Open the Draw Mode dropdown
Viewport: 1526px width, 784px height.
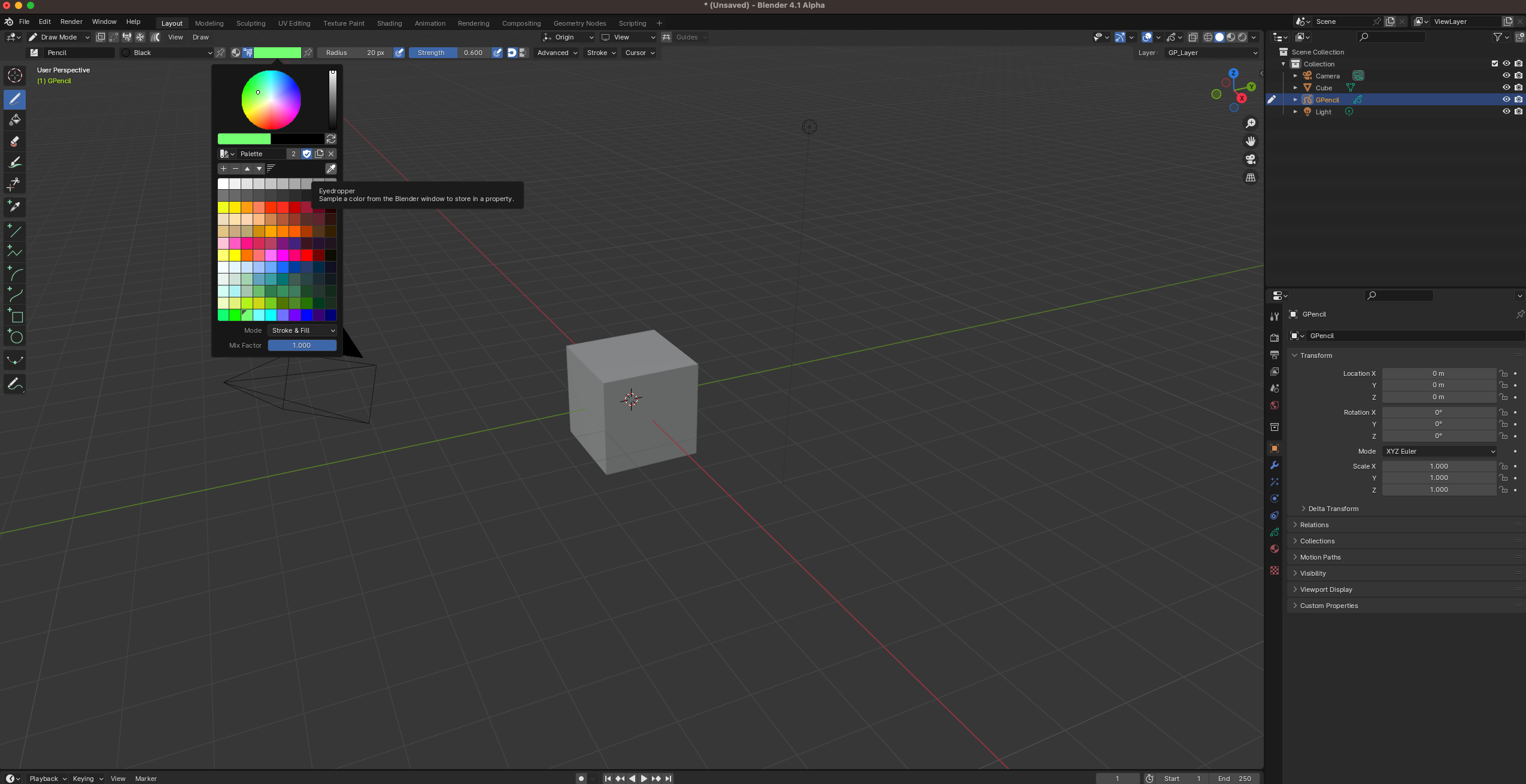[59, 37]
